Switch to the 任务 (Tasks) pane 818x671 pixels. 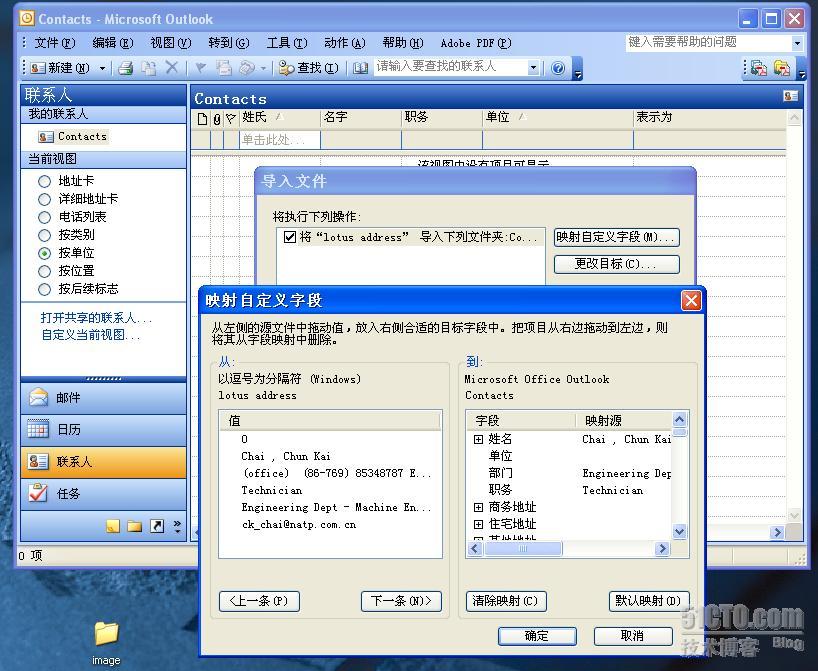pos(103,494)
